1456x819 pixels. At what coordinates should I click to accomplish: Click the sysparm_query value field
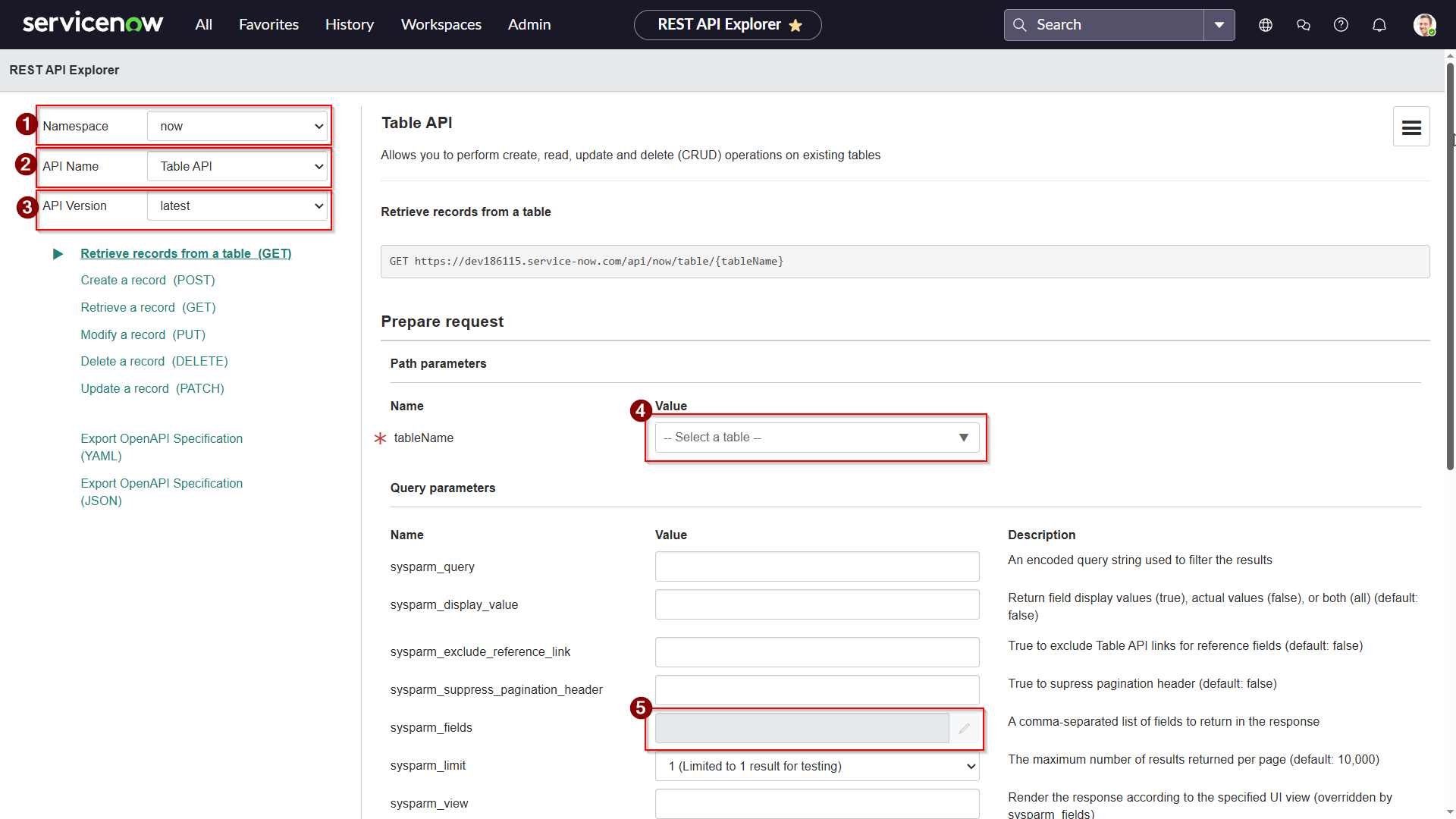click(817, 566)
